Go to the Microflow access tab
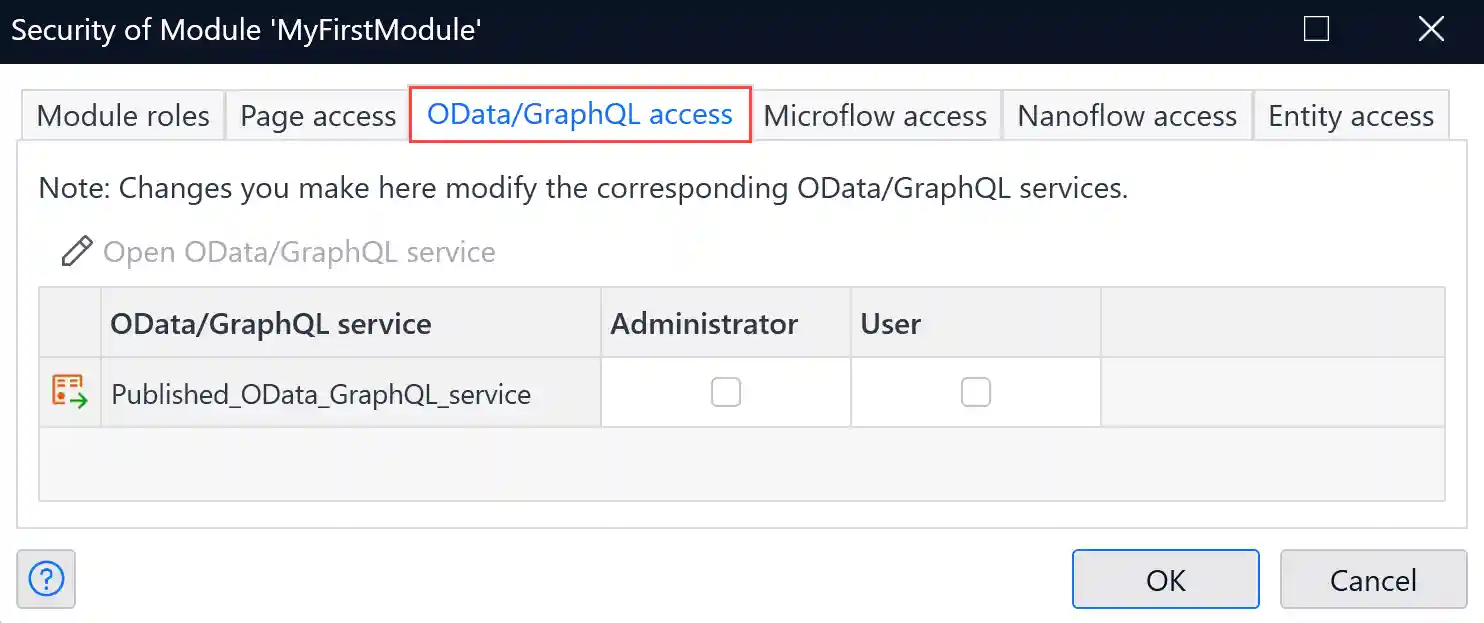Viewport: 1484px width, 623px height. [875, 116]
